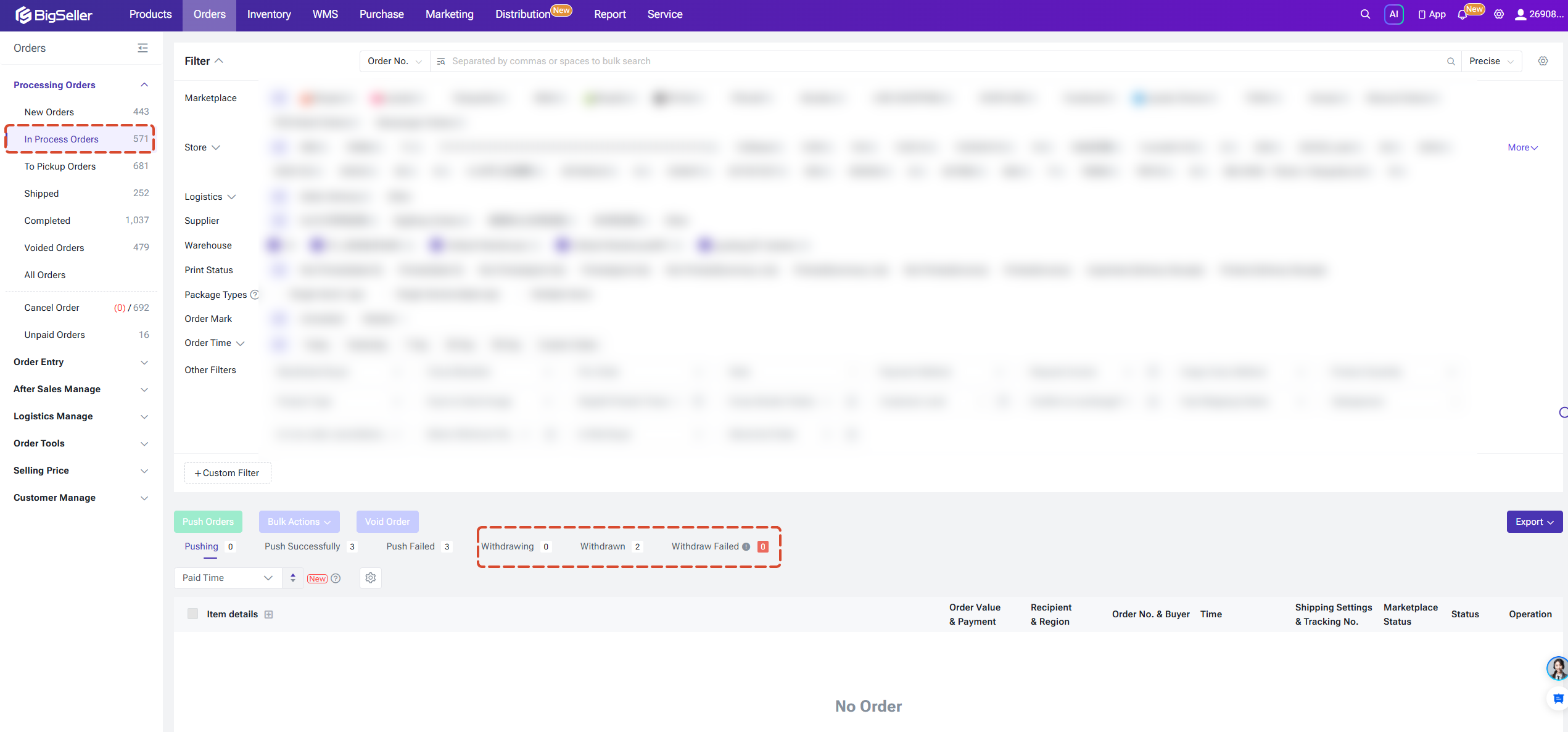The image size is (1568, 732).
Task: Collapse the Orders sidebar menu icon
Action: coord(142,48)
